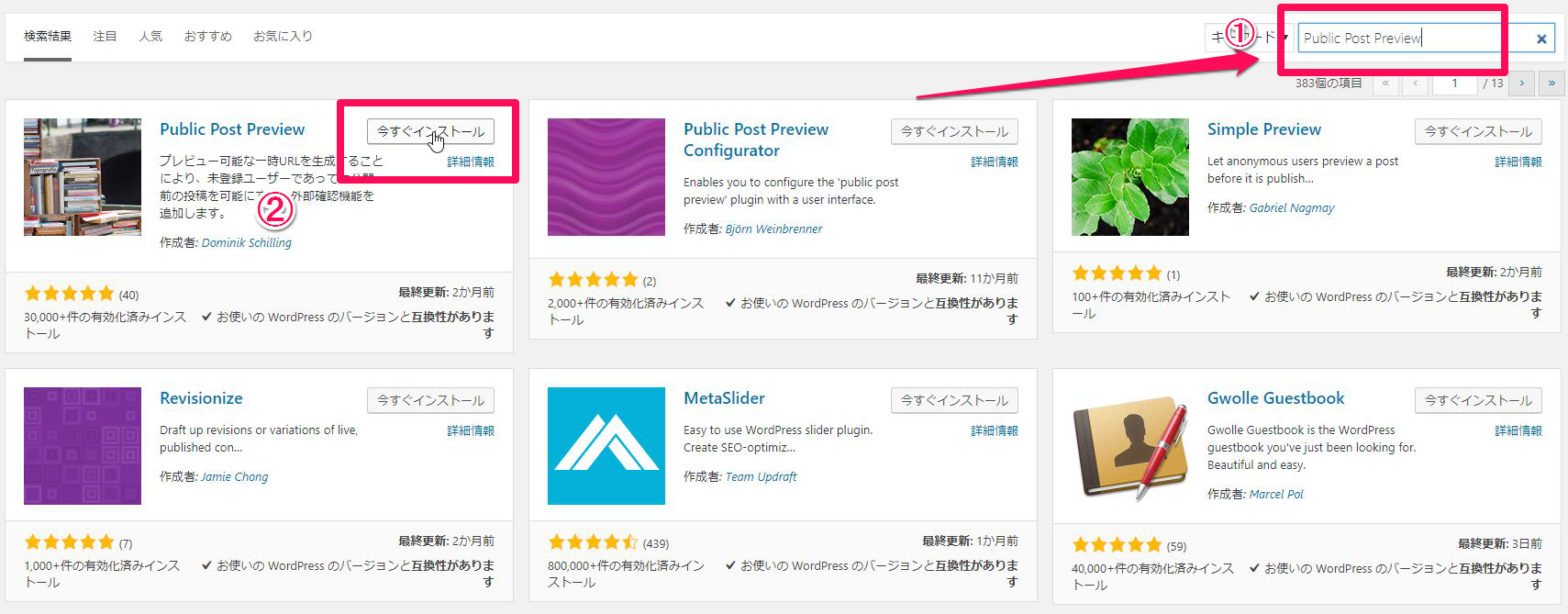
Task: Open the お気に入り tab
Action: 283,36
